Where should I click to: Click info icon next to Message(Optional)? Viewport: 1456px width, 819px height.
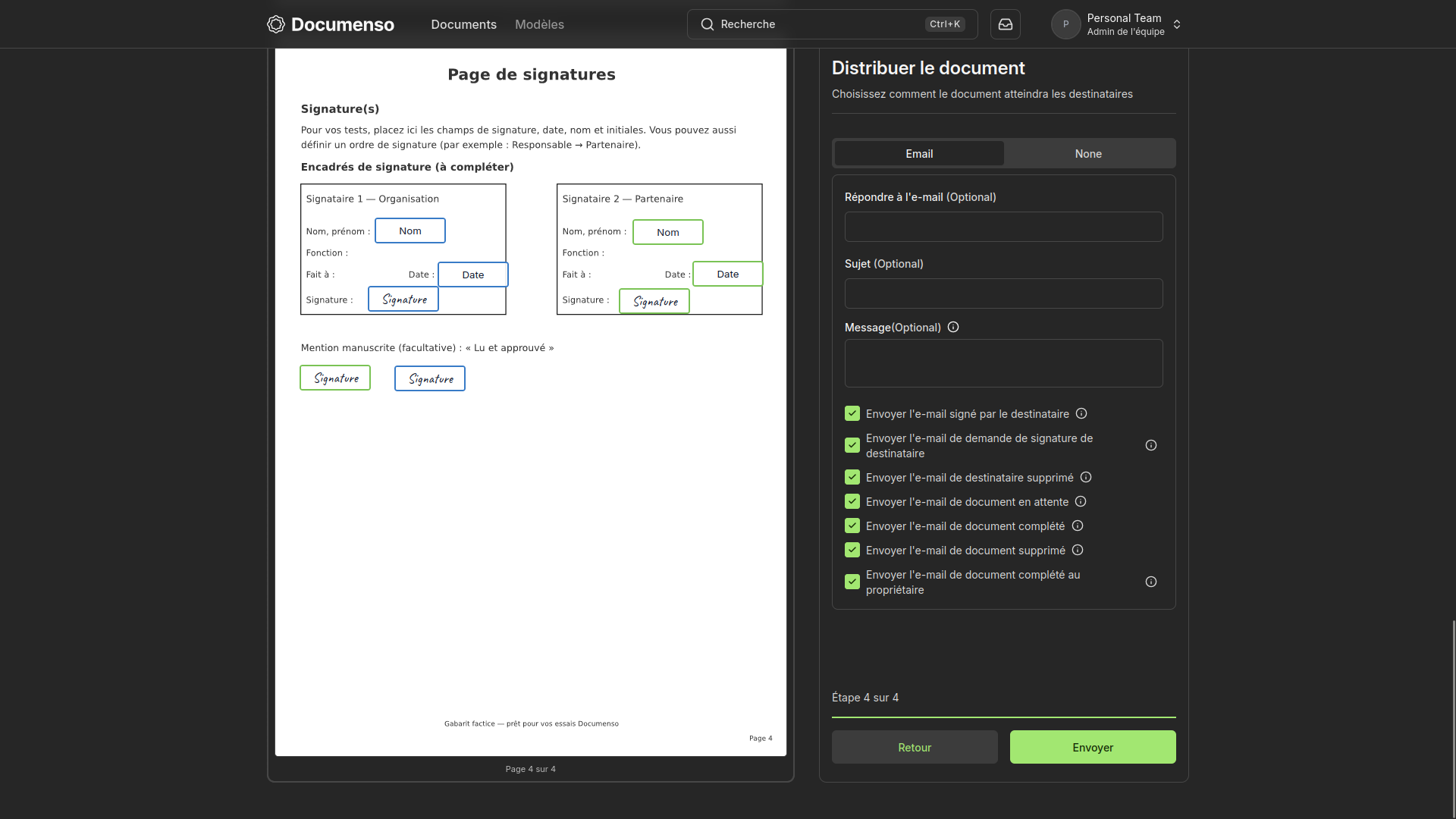953,327
